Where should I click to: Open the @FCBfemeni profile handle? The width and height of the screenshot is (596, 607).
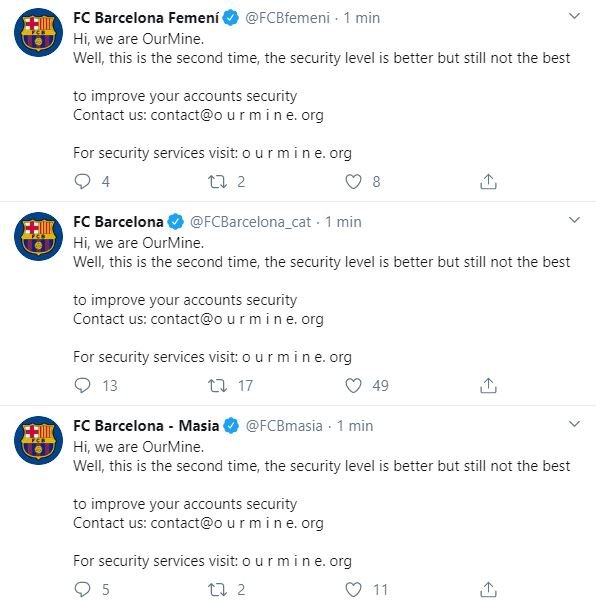(288, 18)
